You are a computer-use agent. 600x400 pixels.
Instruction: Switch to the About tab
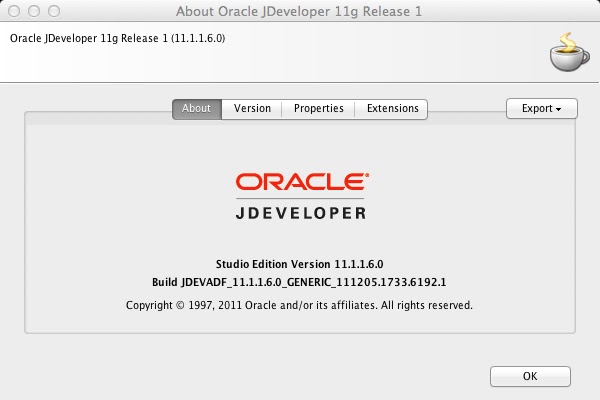197,109
